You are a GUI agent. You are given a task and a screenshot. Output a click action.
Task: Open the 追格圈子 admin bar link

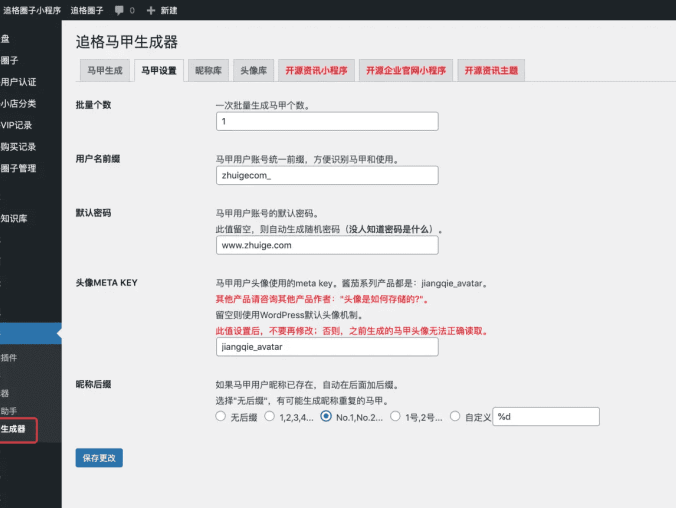[86, 10]
